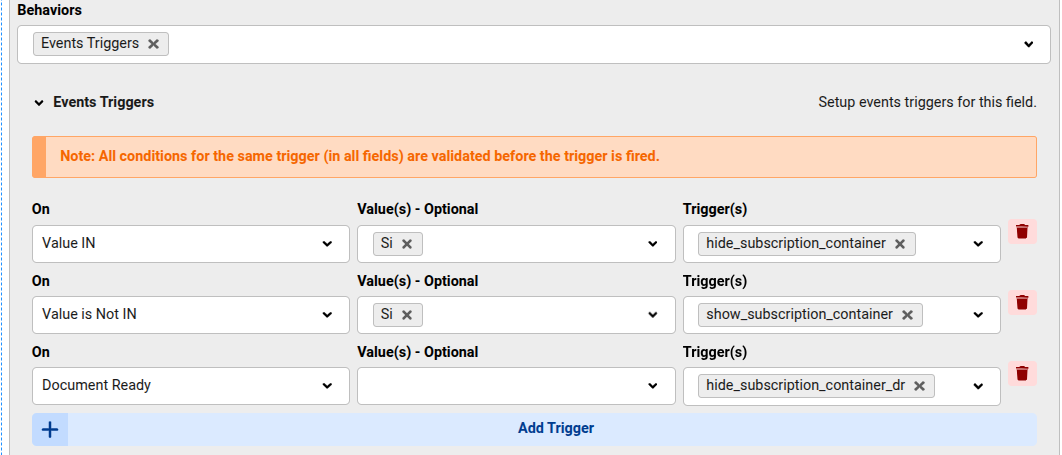Click Add Trigger button
The image size is (1062, 455).
point(555,429)
